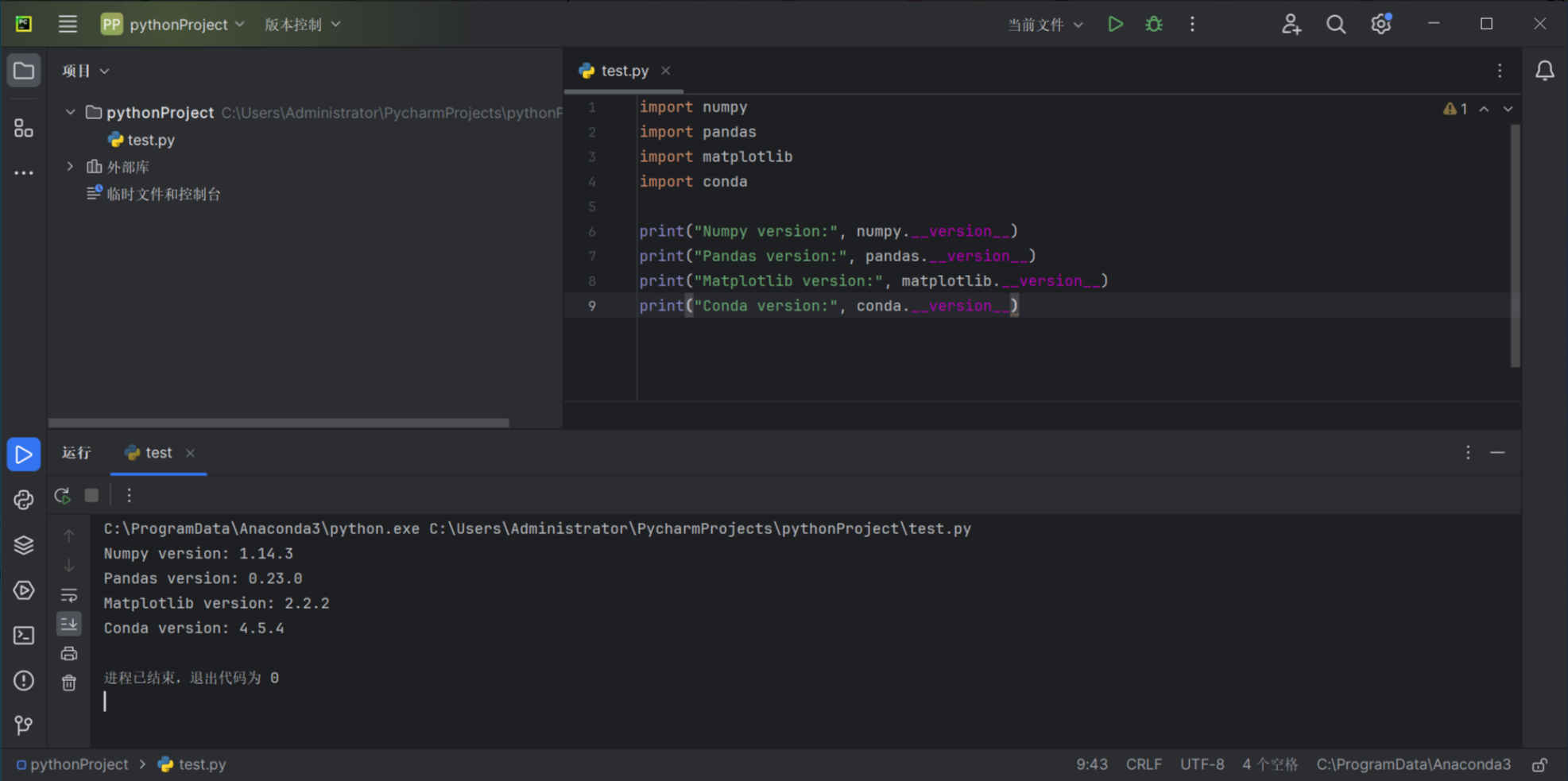This screenshot has width=1568, height=781.
Task: Open the Terminal tool window
Action: click(24, 636)
